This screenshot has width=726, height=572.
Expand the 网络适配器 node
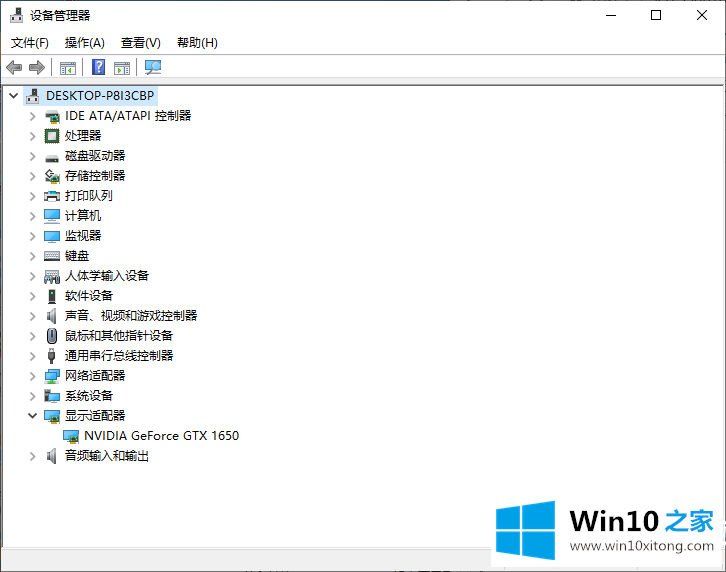pos(32,376)
